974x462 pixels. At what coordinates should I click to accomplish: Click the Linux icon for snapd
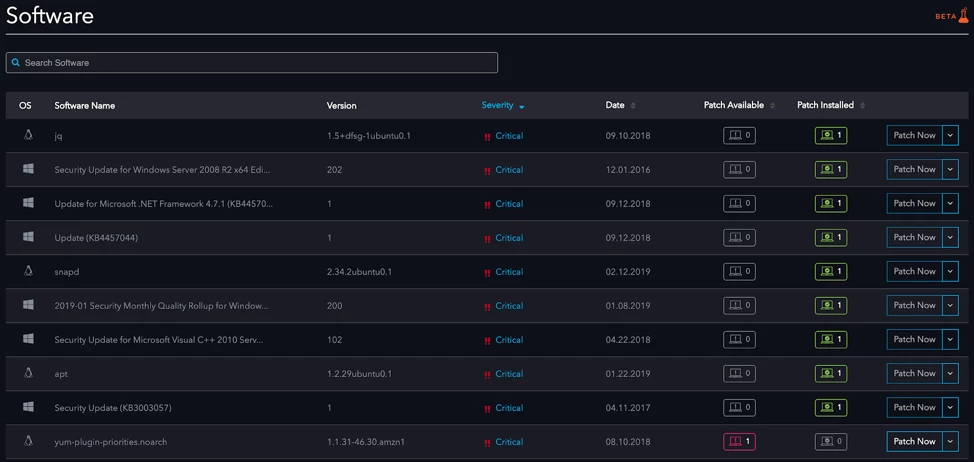(x=28, y=271)
